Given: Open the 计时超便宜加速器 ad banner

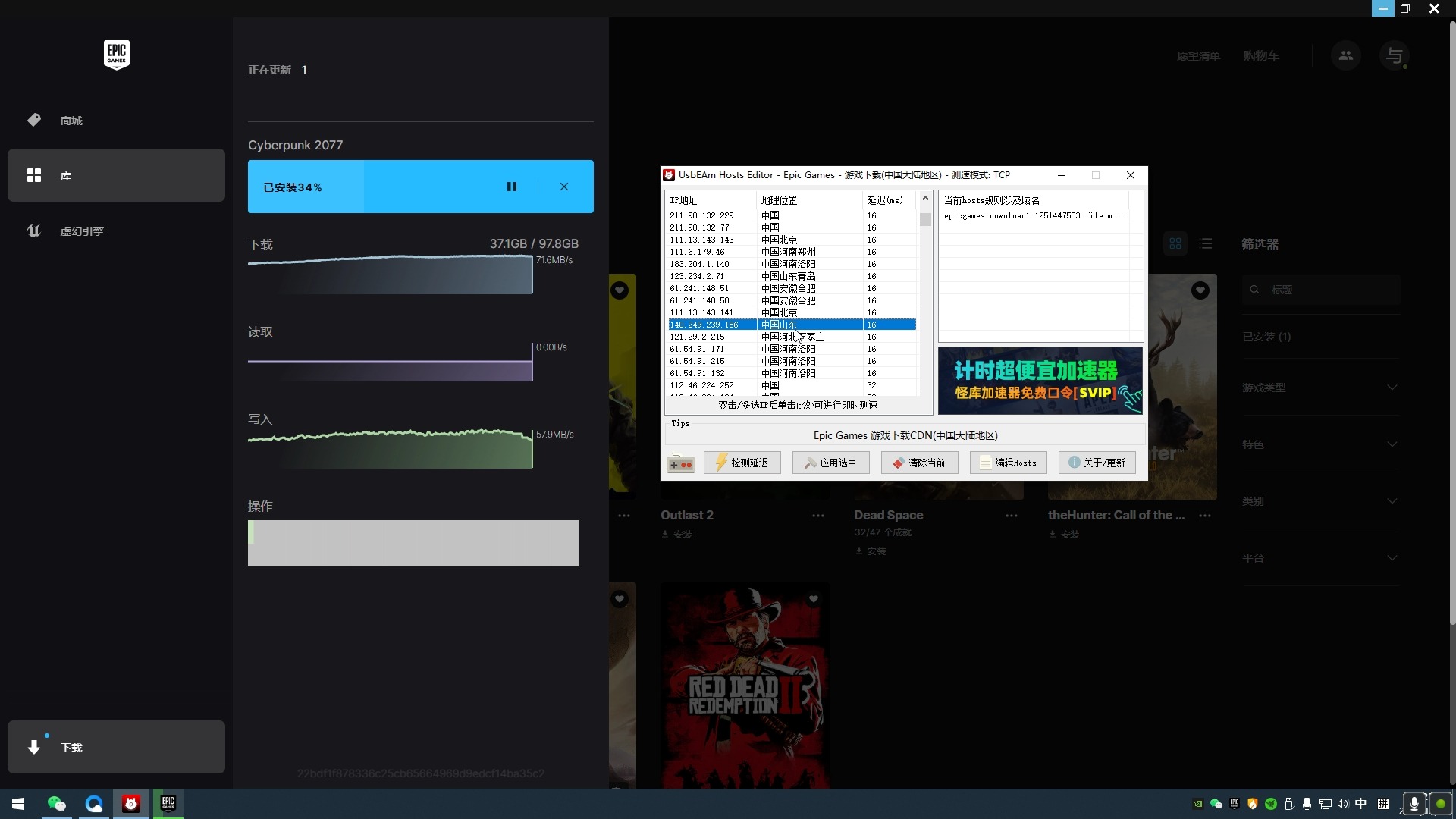Looking at the screenshot, I should click(1040, 381).
